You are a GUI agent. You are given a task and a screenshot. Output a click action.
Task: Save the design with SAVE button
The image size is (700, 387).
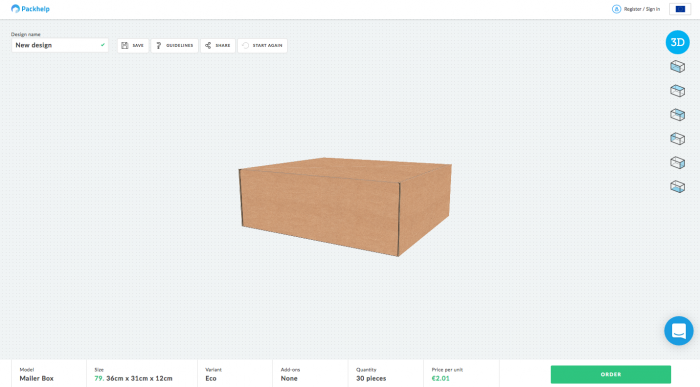(x=133, y=46)
